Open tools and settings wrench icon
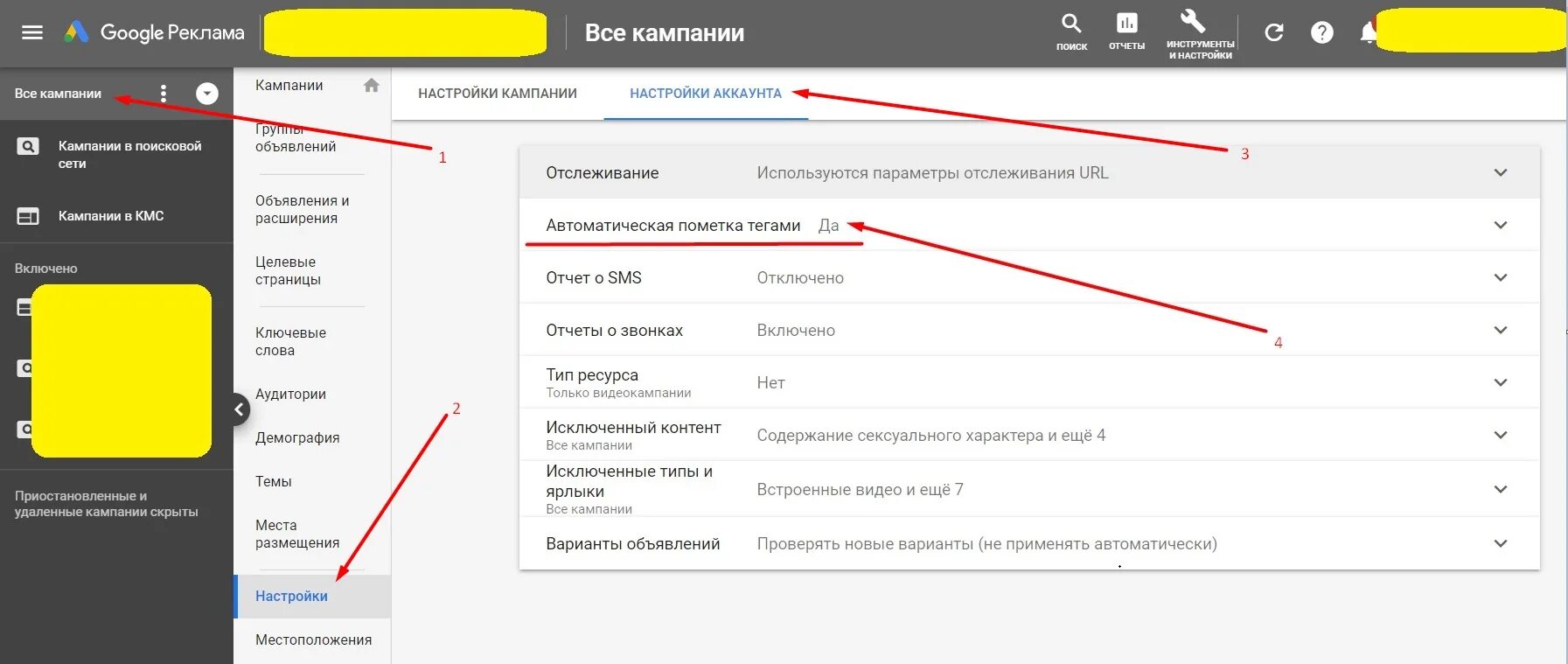 (x=1193, y=22)
